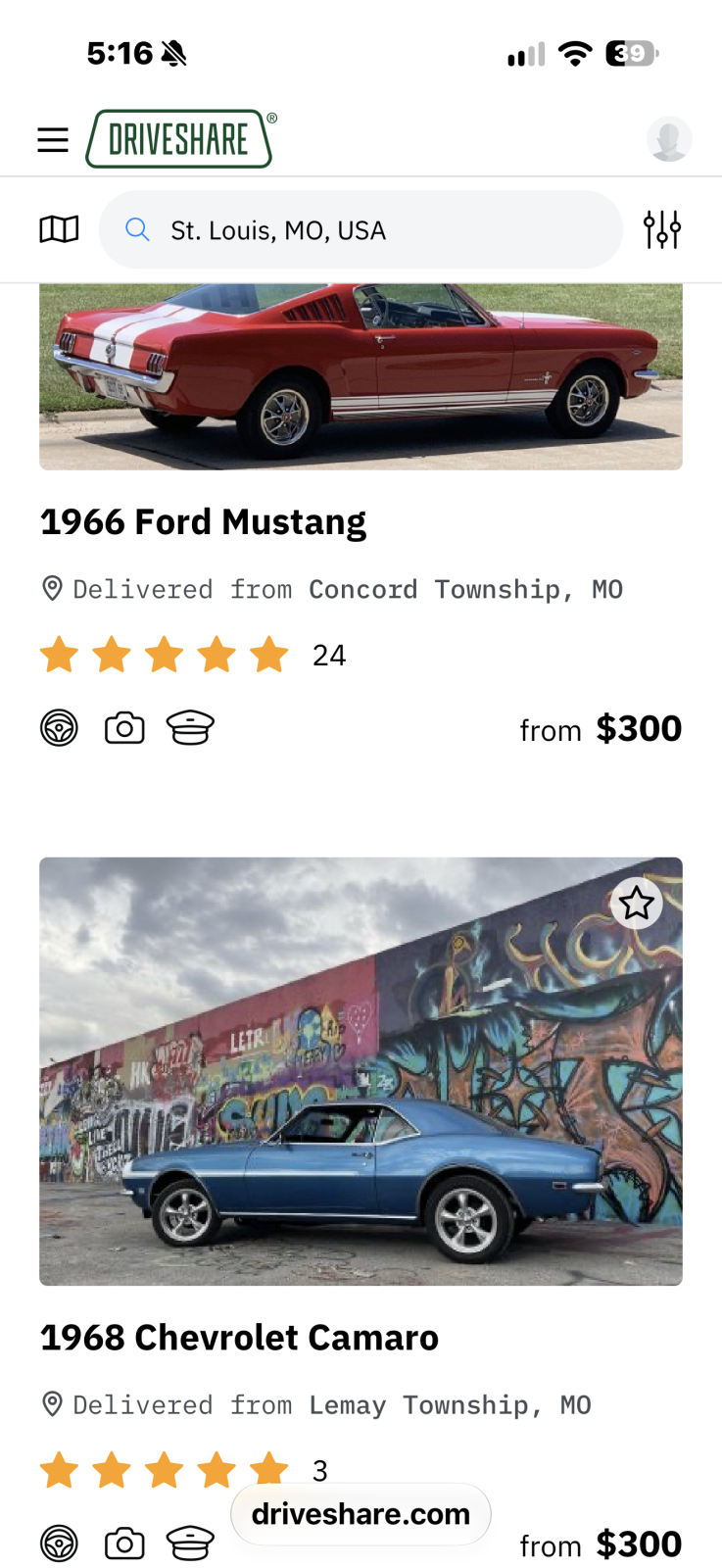
Task: Open the 1968 Chevrolet Camaro title
Action: (x=239, y=1338)
